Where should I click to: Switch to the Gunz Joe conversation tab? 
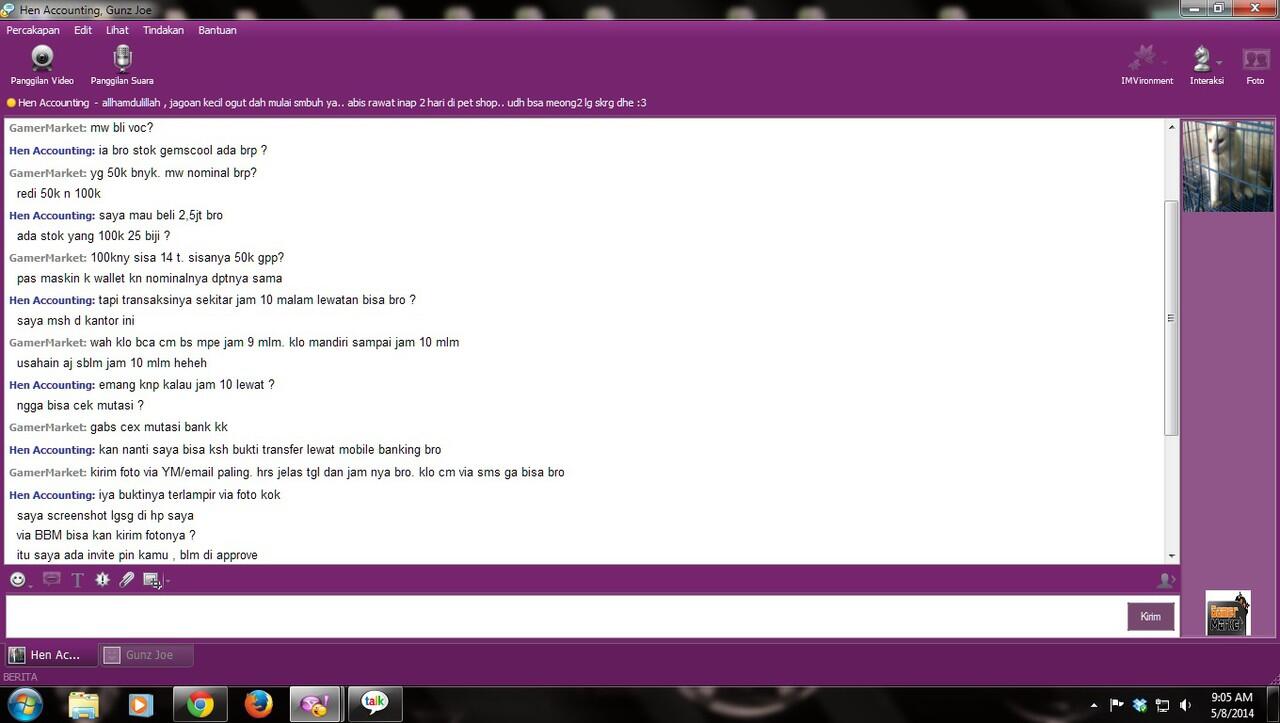click(146, 655)
